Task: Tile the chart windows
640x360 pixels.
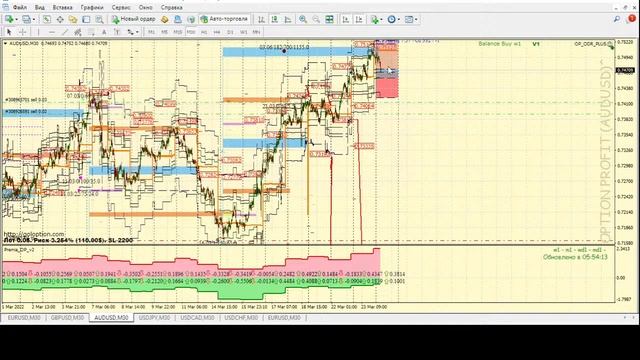Action: coord(329,19)
